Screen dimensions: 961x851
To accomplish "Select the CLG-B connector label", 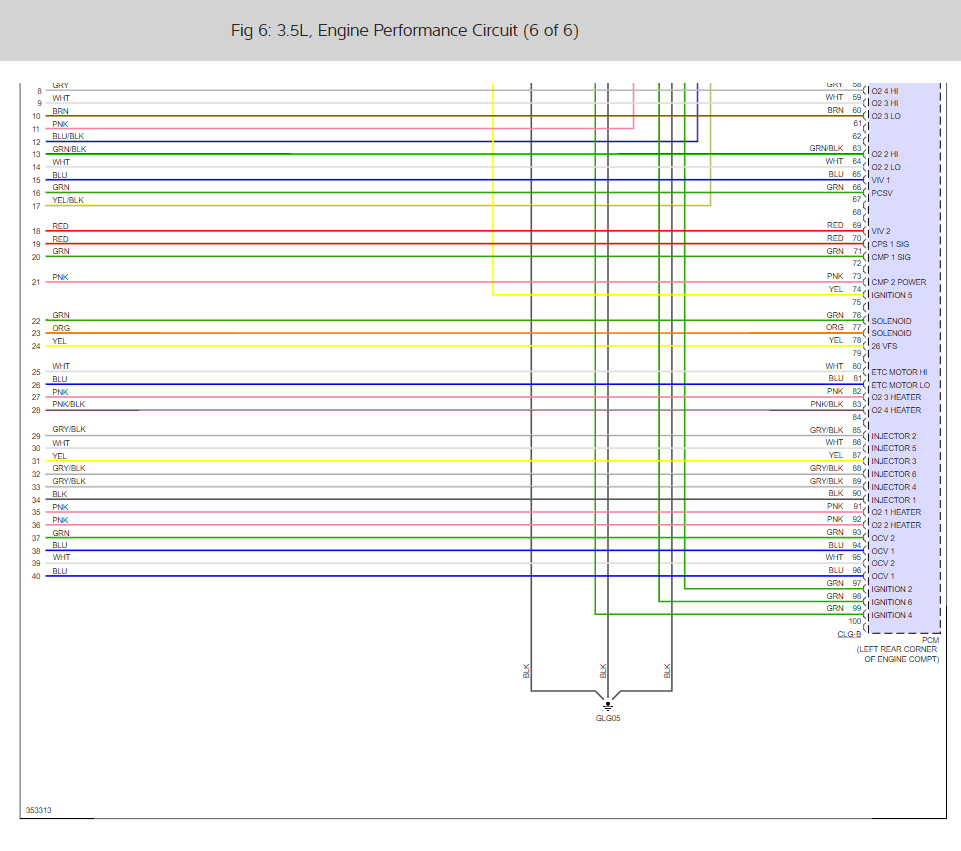I will click(x=849, y=634).
